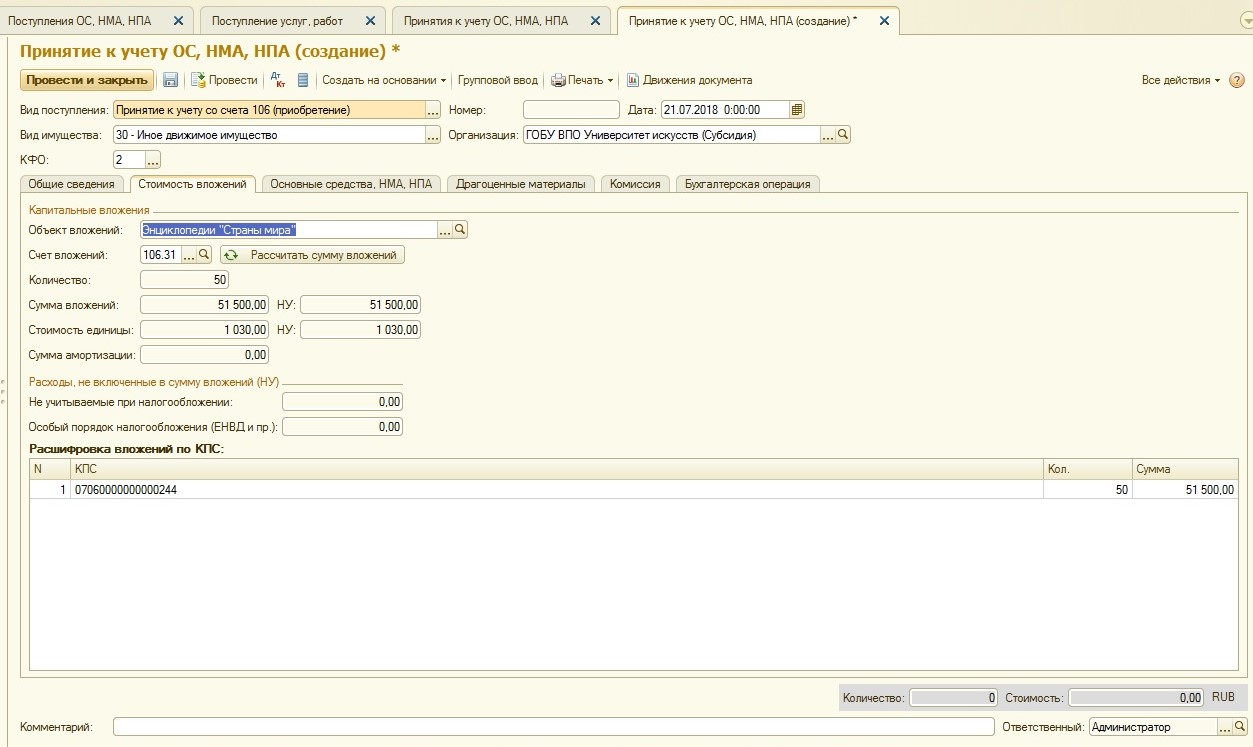Switch to Основные средства, НМА, НПА tab
The width and height of the screenshot is (1253, 747).
tap(351, 184)
